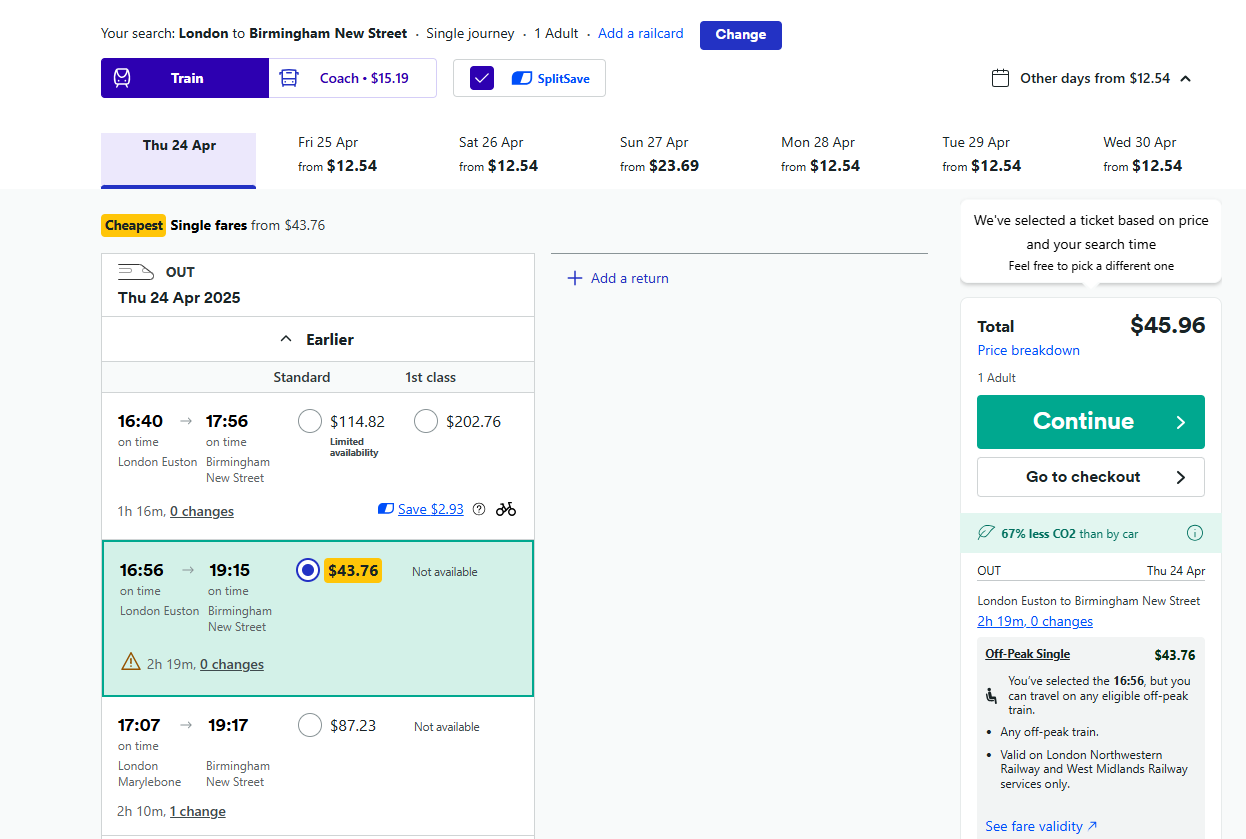Collapse the Other days from $12.54 chevron
The height and width of the screenshot is (839, 1246).
pos(1186,79)
